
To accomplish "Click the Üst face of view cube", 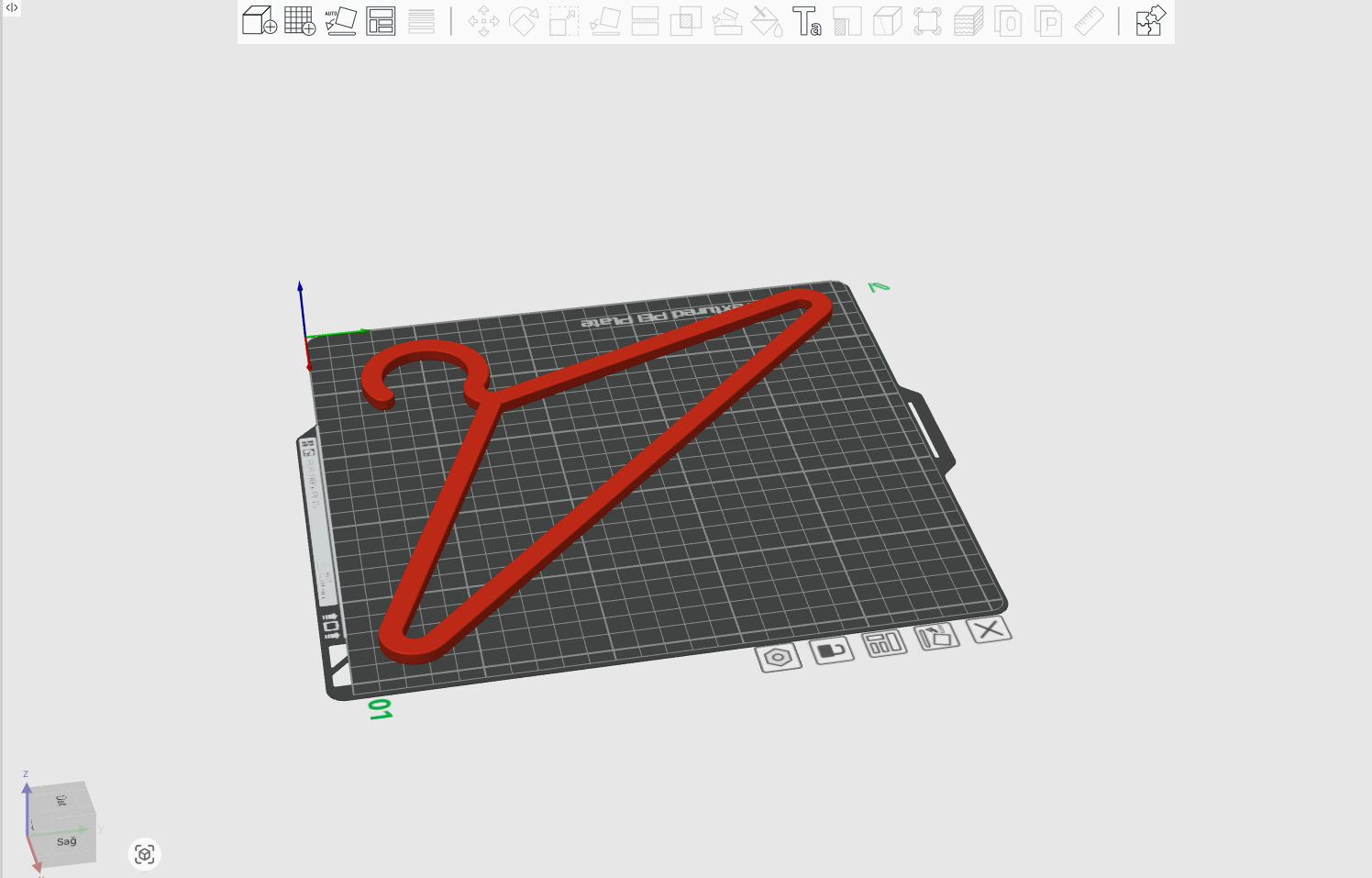I will pyautogui.click(x=61, y=801).
